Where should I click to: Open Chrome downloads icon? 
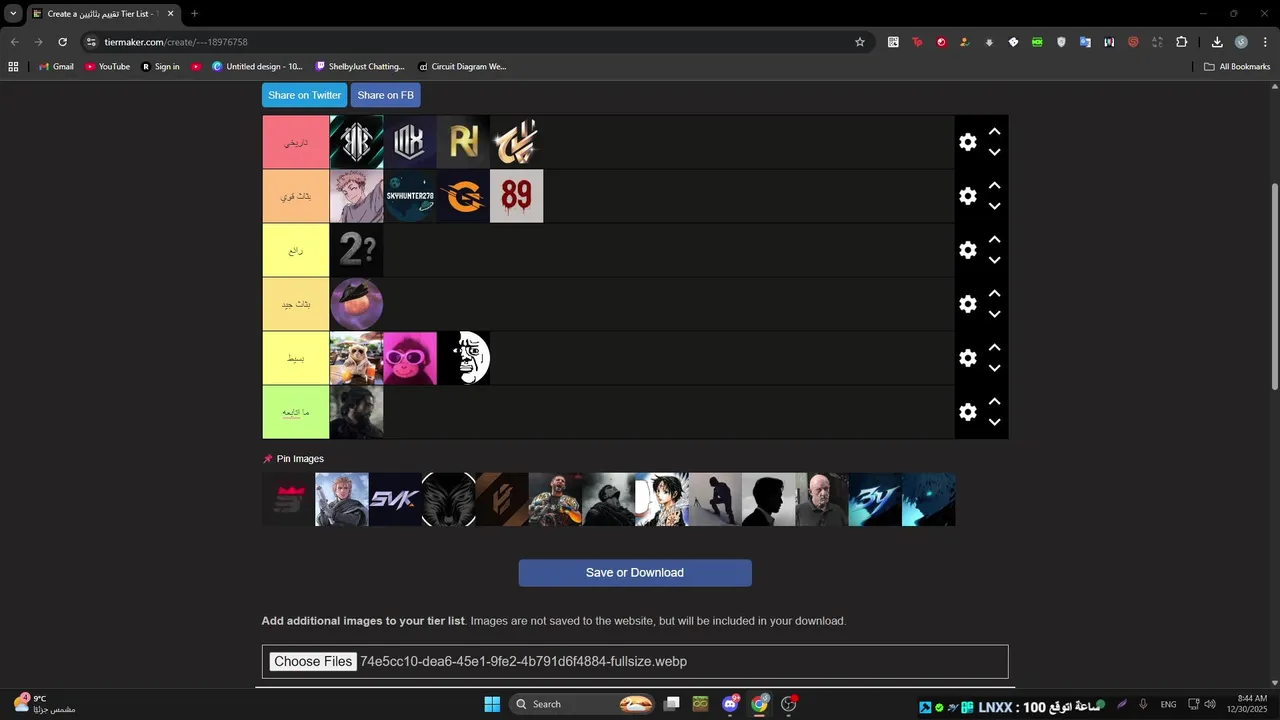[x=1217, y=42]
